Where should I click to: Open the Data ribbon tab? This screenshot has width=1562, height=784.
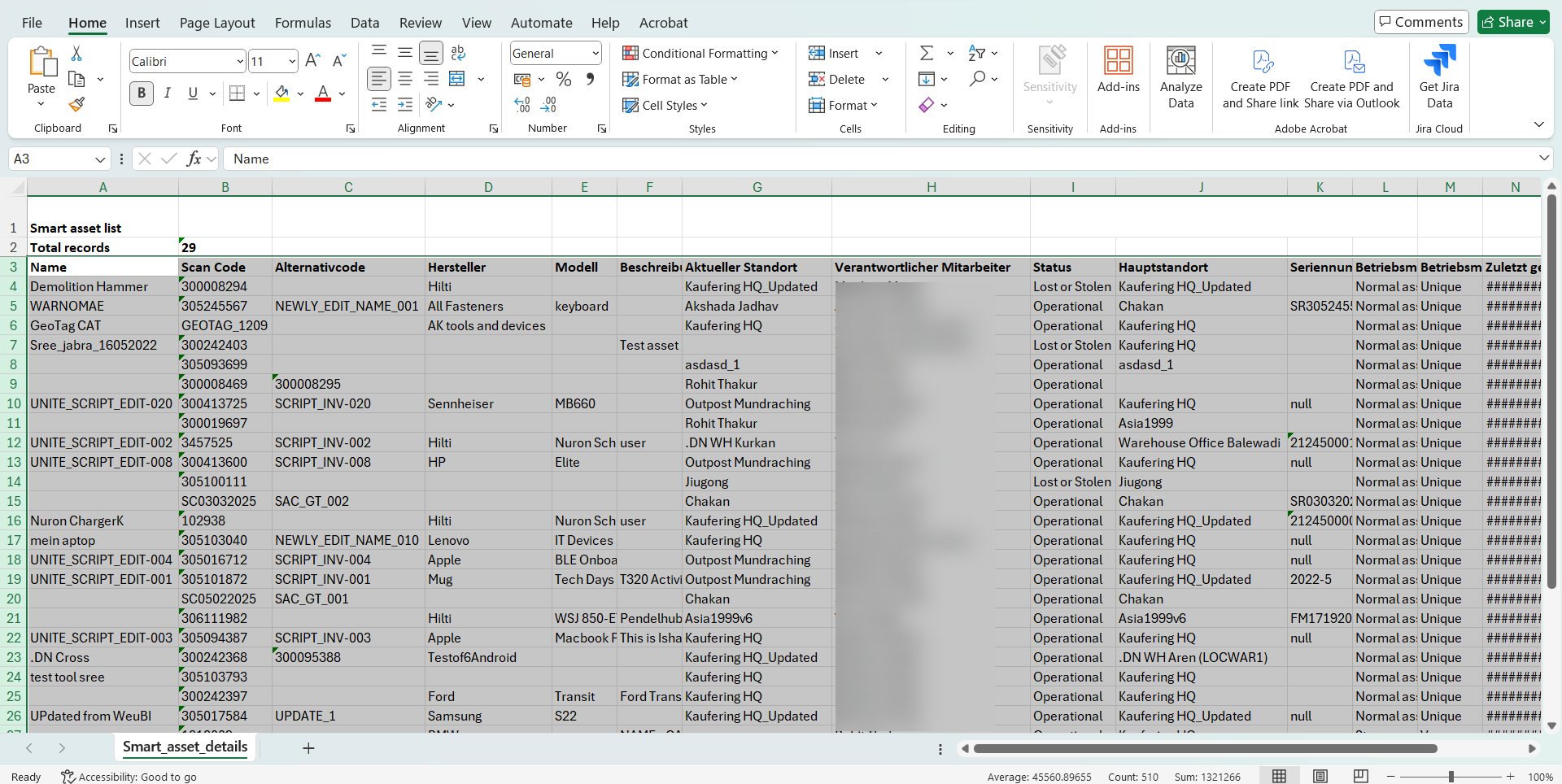pos(364,23)
